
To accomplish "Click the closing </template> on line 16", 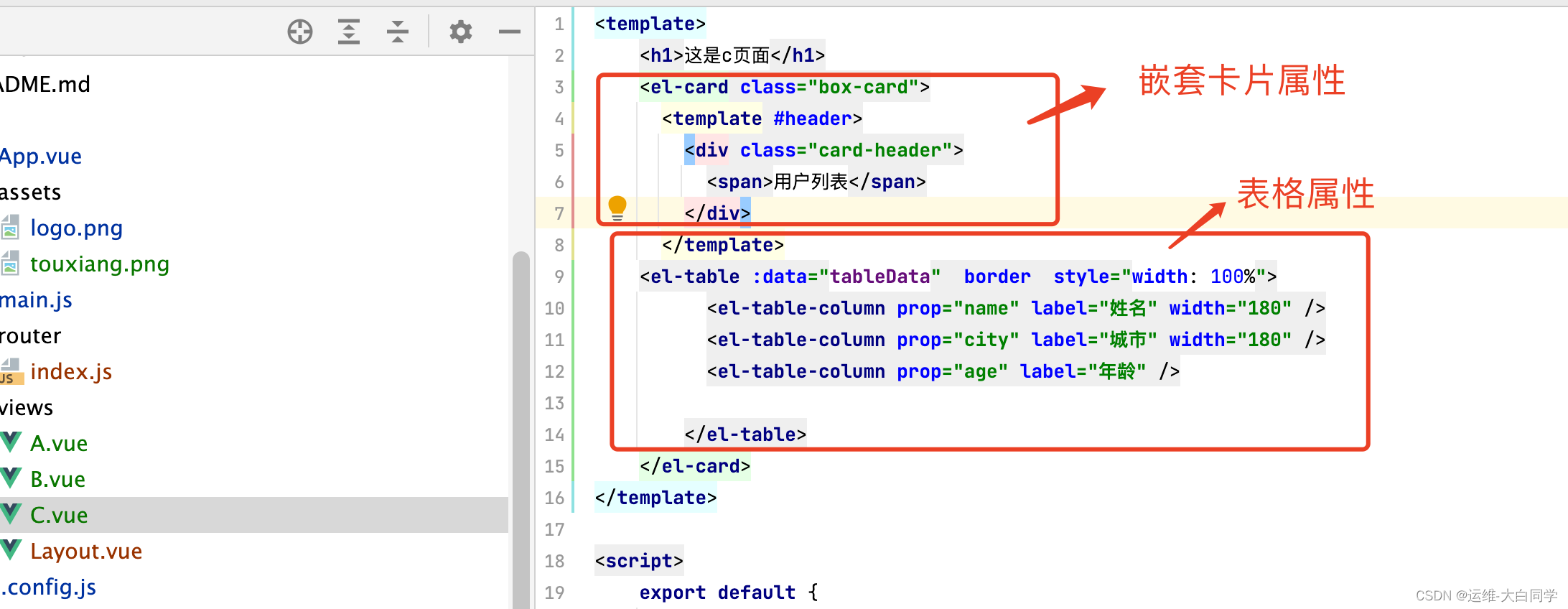I will click(655, 498).
